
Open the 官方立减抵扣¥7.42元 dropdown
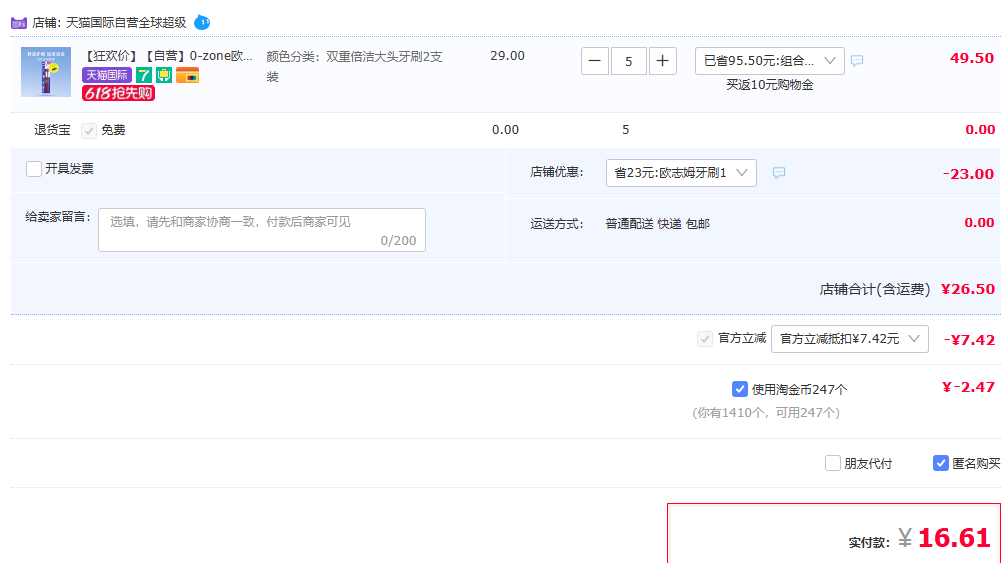[x=849, y=339]
